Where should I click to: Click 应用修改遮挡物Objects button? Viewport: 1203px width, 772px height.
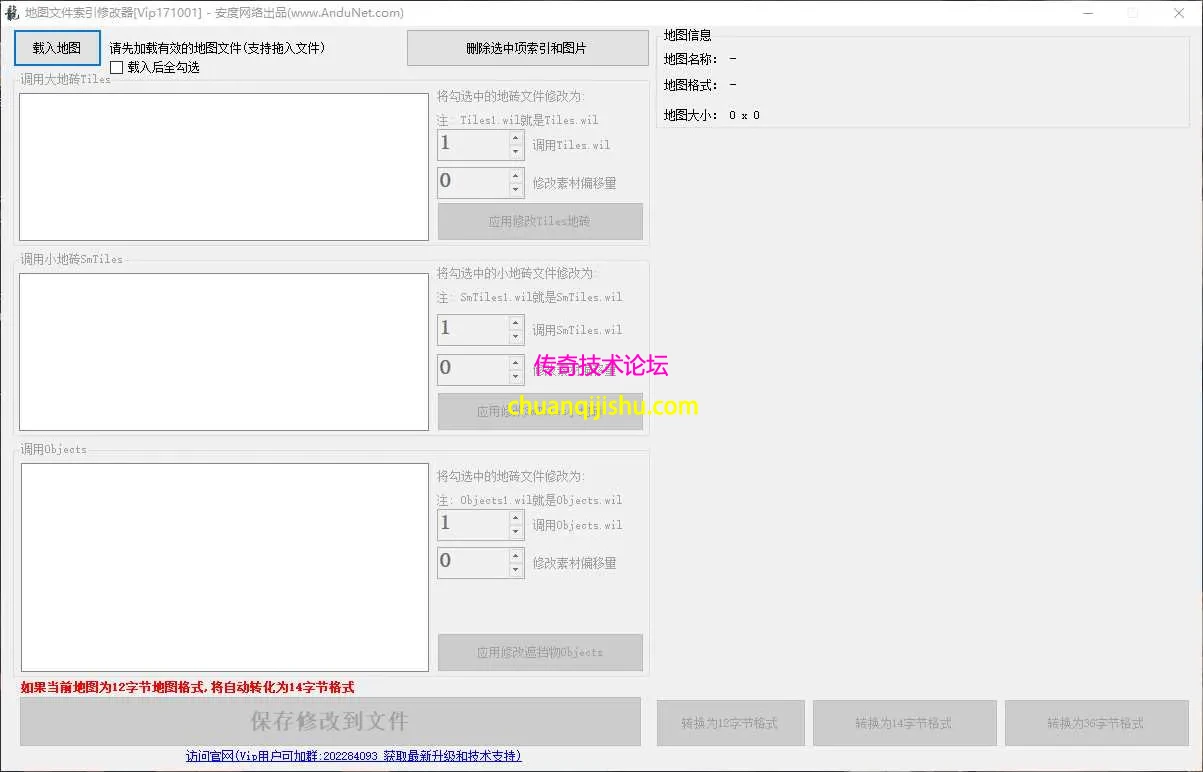[540, 652]
